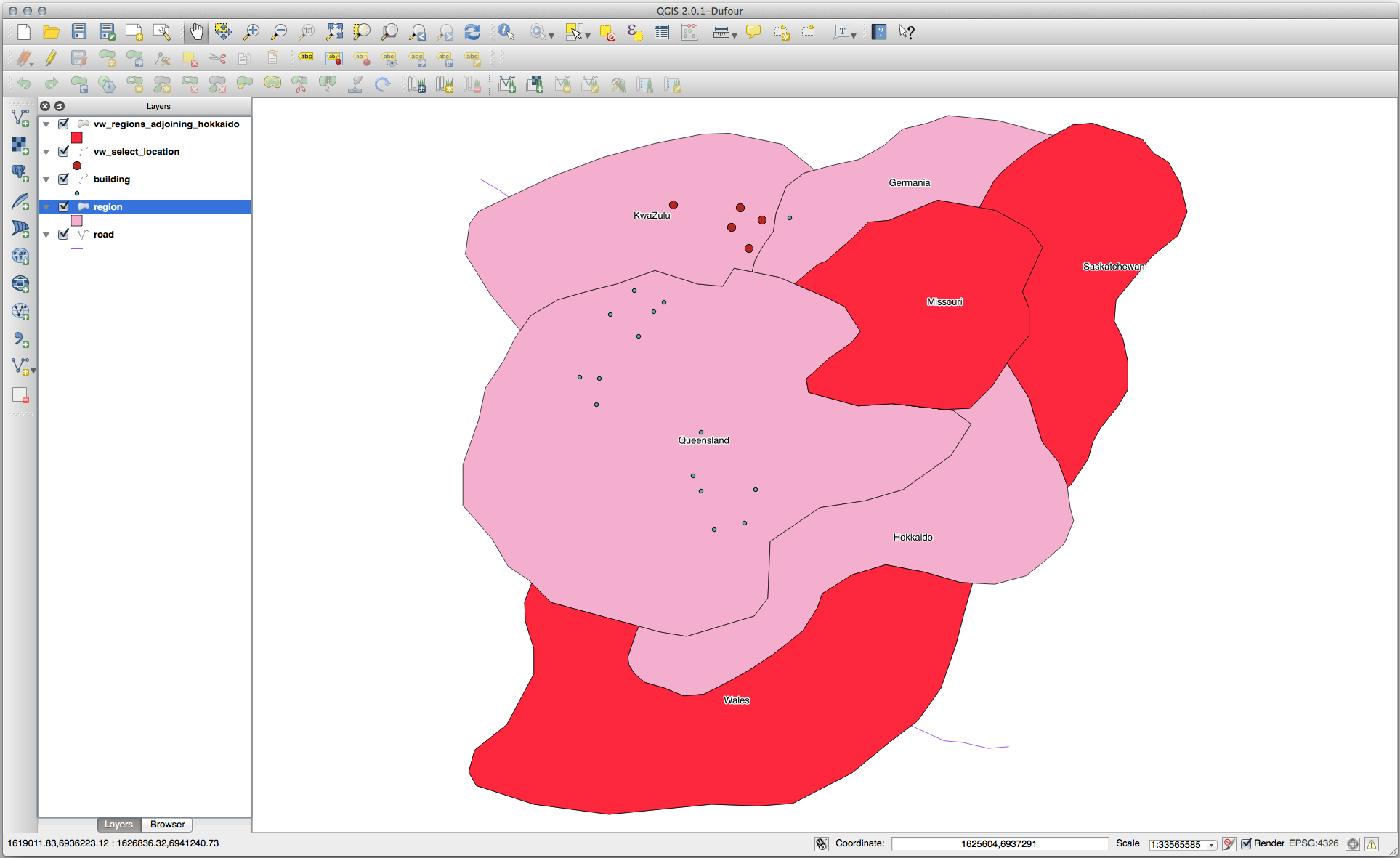
Task: Click the EPSG:4326 status bar label
Action: pyautogui.click(x=1314, y=843)
